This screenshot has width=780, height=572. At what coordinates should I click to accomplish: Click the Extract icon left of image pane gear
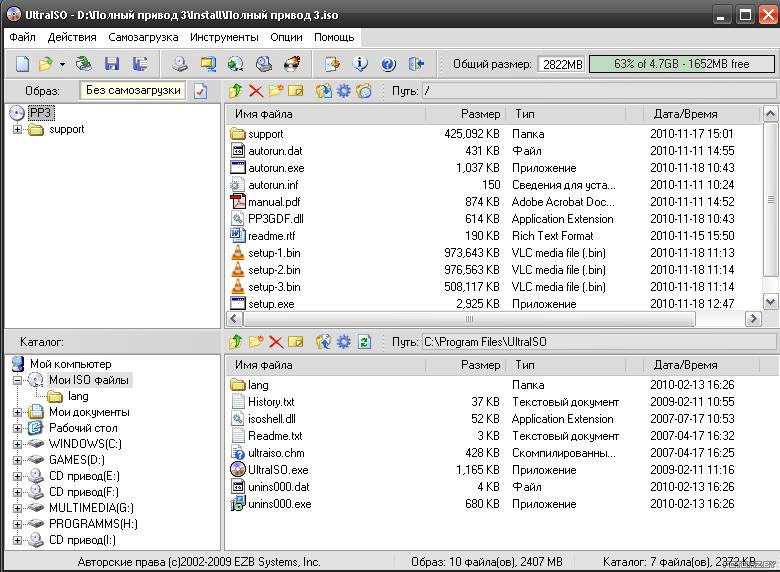(x=324, y=91)
